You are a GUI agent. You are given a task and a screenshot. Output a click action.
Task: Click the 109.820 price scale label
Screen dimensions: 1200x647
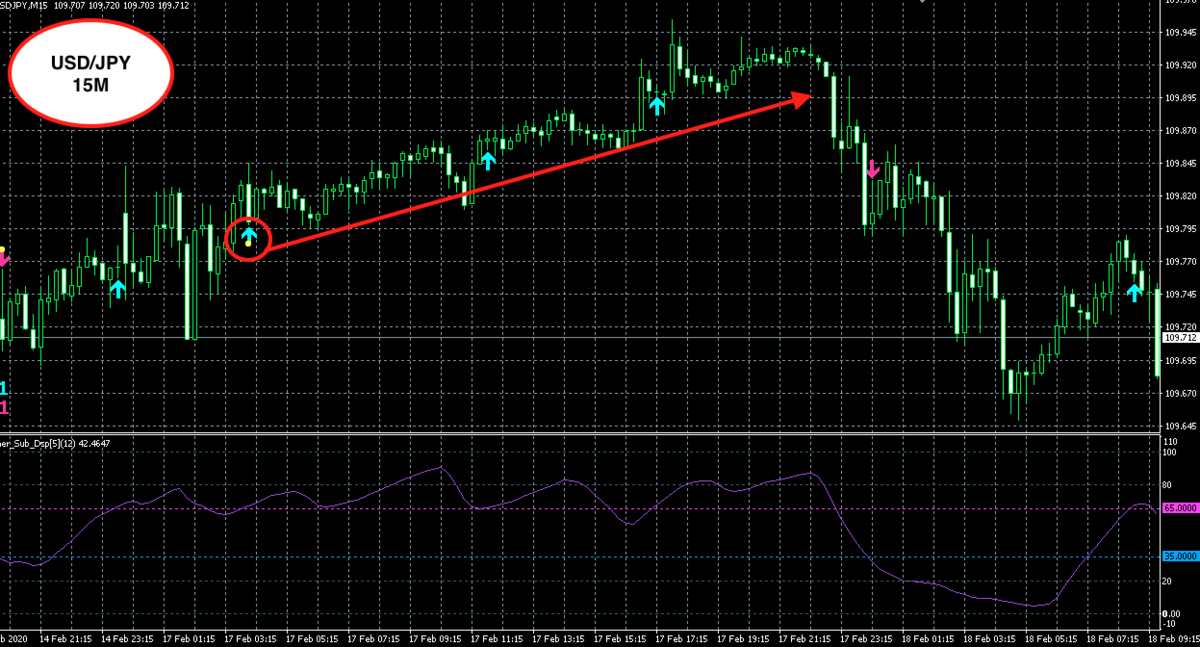[1179, 196]
